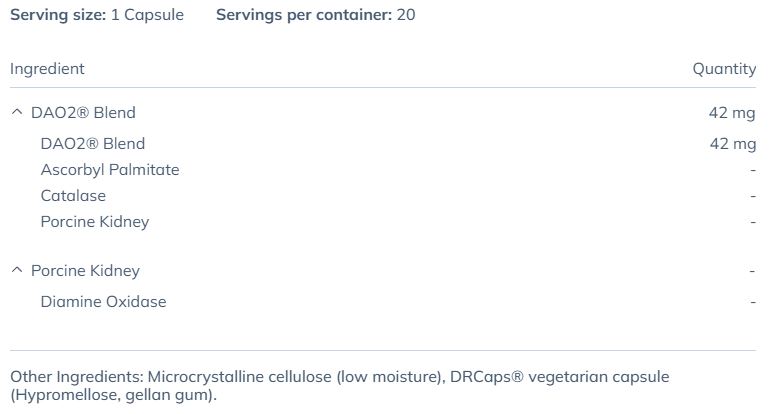Image resolution: width=772 pixels, height=414 pixels.
Task: Click the Quantity column header
Action: pyautogui.click(x=724, y=69)
